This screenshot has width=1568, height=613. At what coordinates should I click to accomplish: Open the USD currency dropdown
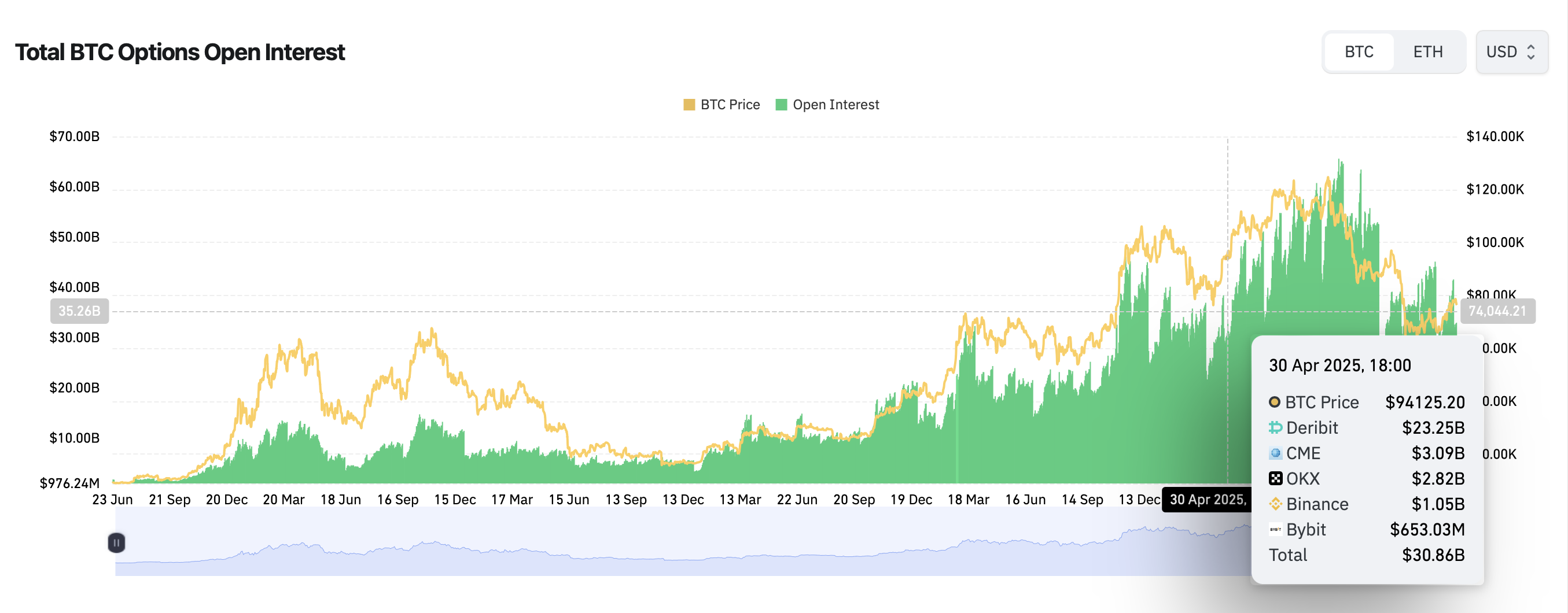(x=1511, y=52)
